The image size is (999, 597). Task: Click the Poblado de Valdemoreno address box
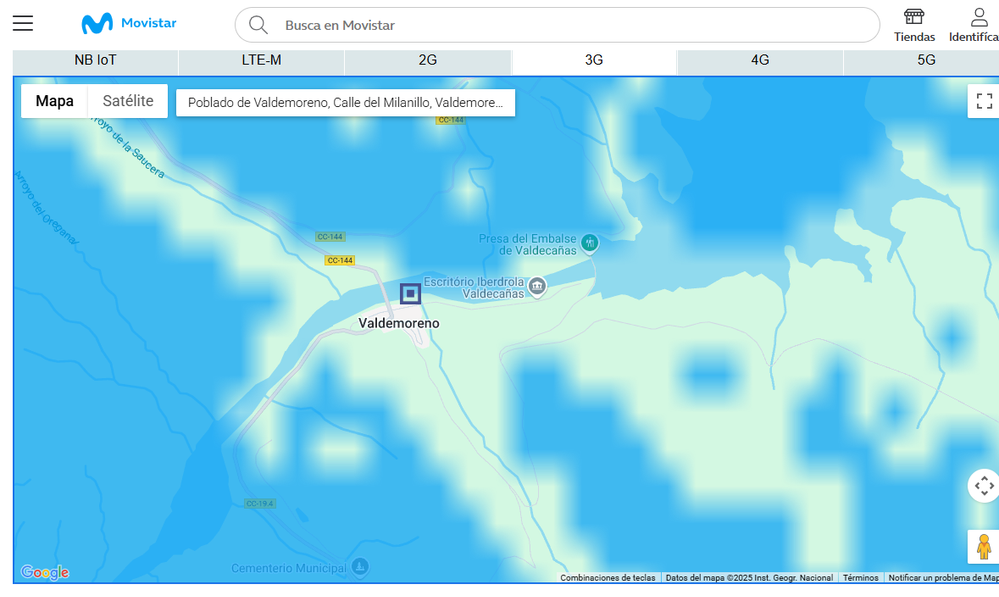[345, 103]
